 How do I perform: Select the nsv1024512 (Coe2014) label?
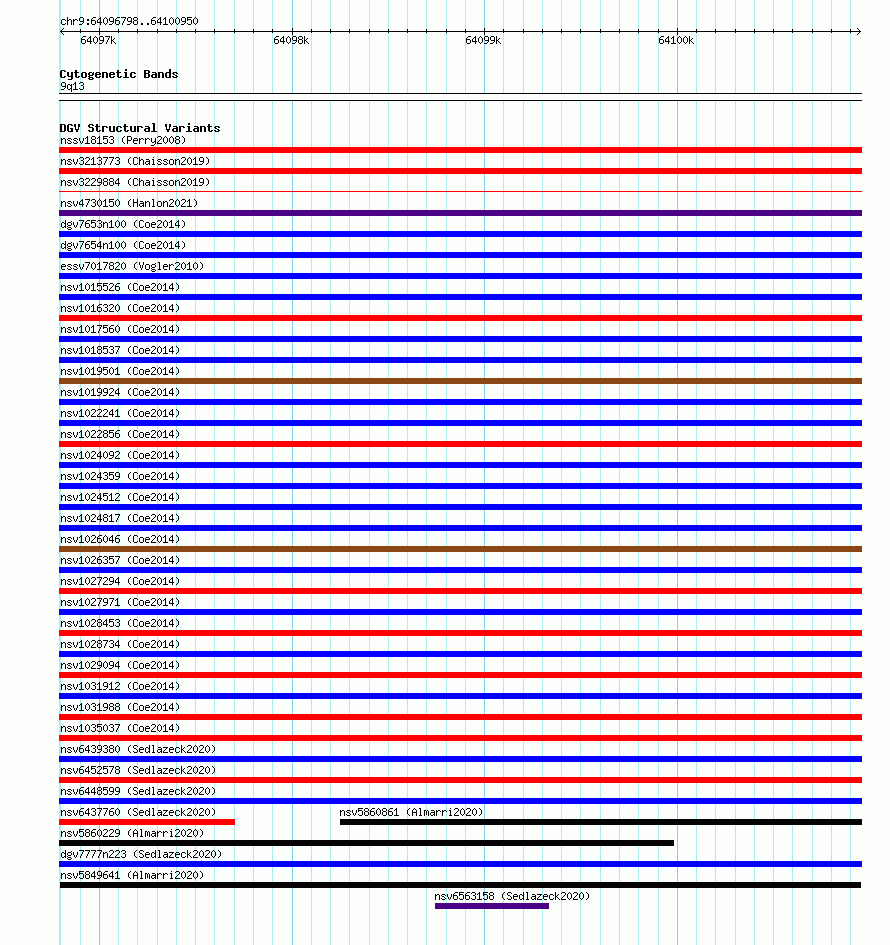coord(120,498)
